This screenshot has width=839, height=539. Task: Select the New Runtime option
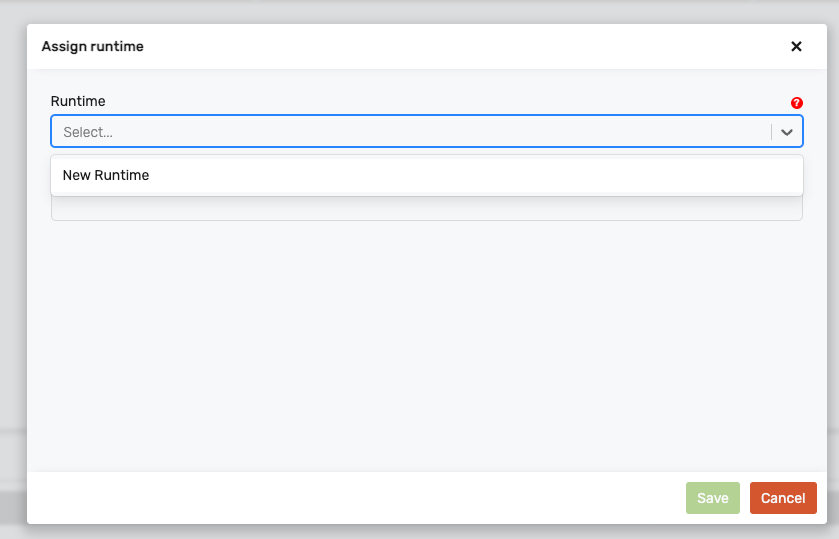tap(106, 175)
